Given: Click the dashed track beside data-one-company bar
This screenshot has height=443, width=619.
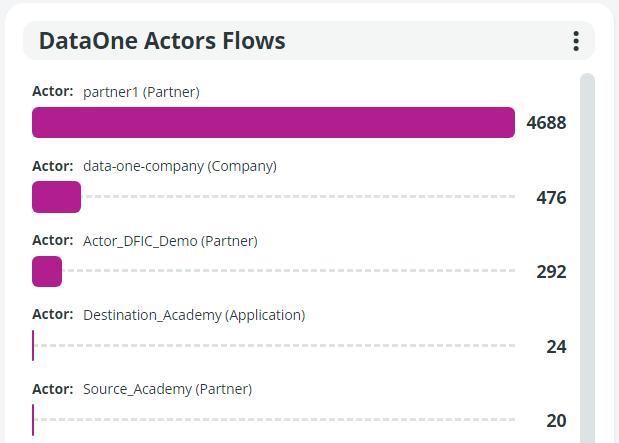Looking at the screenshot, I should click(x=300, y=197).
